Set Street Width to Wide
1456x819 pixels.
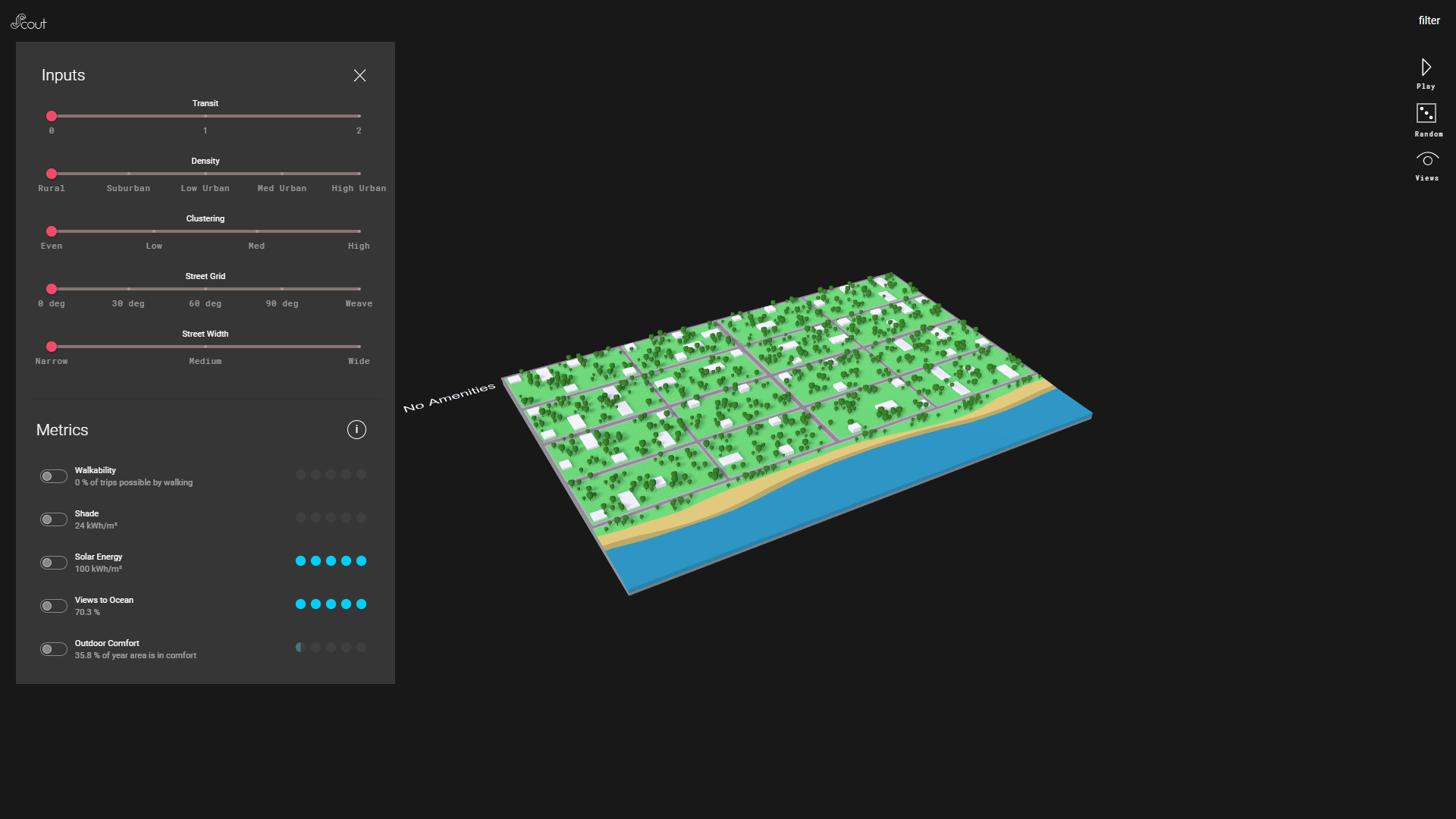click(x=359, y=347)
